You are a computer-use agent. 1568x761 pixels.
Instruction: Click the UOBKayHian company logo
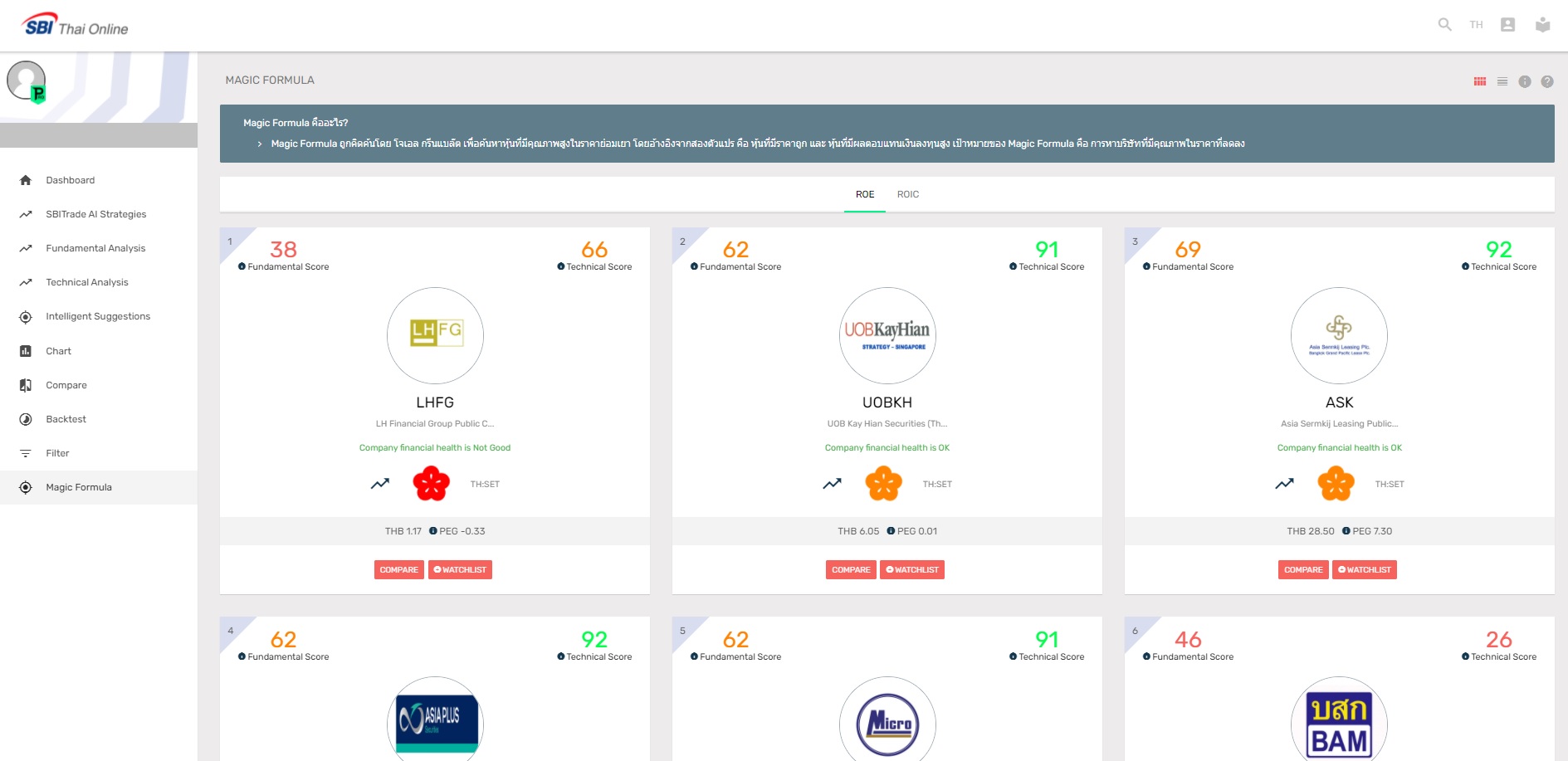click(x=887, y=335)
